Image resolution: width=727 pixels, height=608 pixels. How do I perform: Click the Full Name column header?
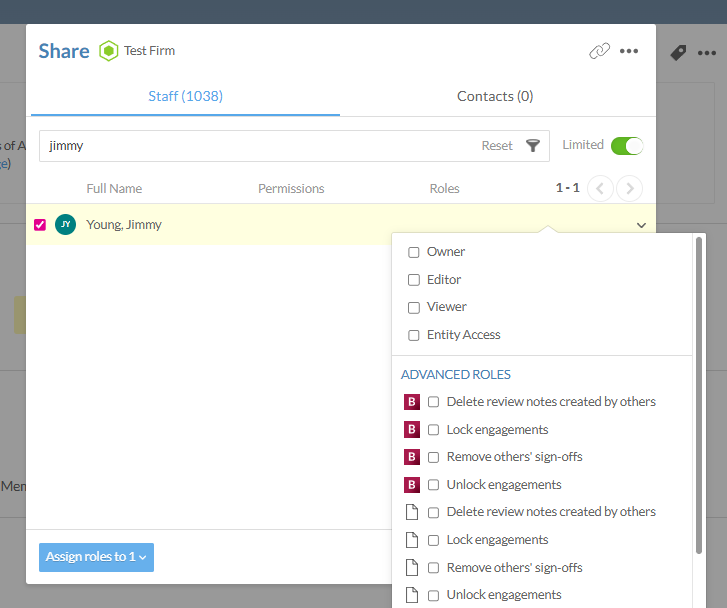pos(114,189)
